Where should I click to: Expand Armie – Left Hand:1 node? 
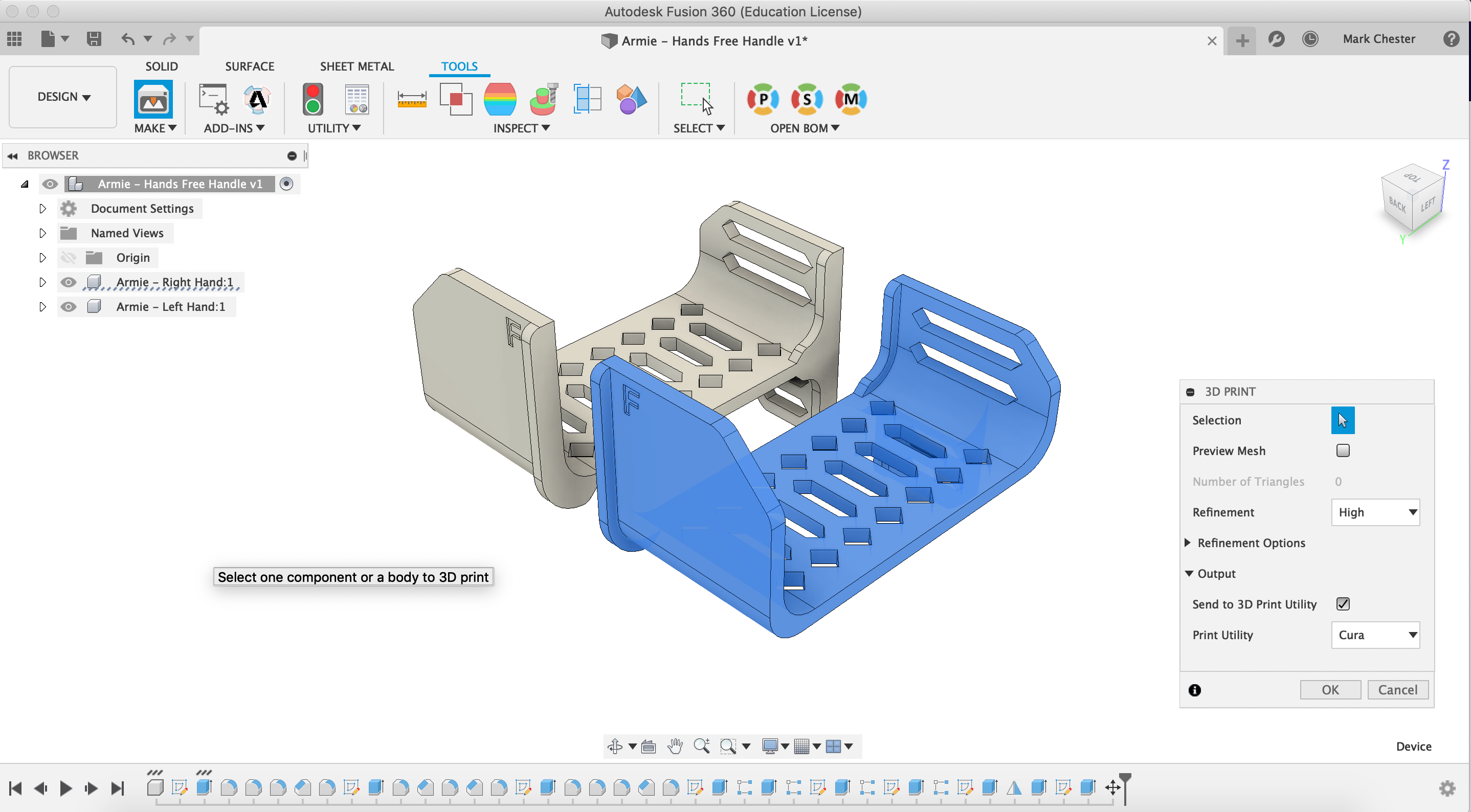coord(42,307)
